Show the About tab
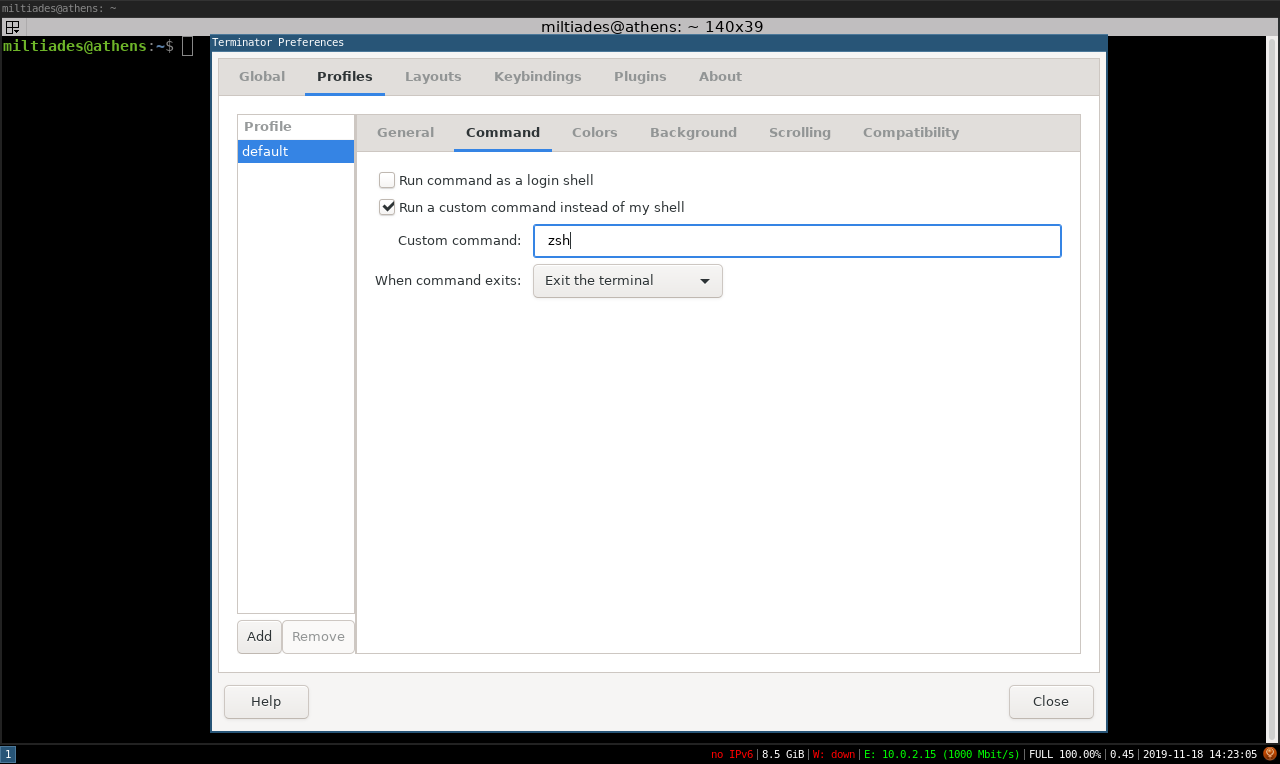Image resolution: width=1280 pixels, height=764 pixels. click(x=720, y=76)
